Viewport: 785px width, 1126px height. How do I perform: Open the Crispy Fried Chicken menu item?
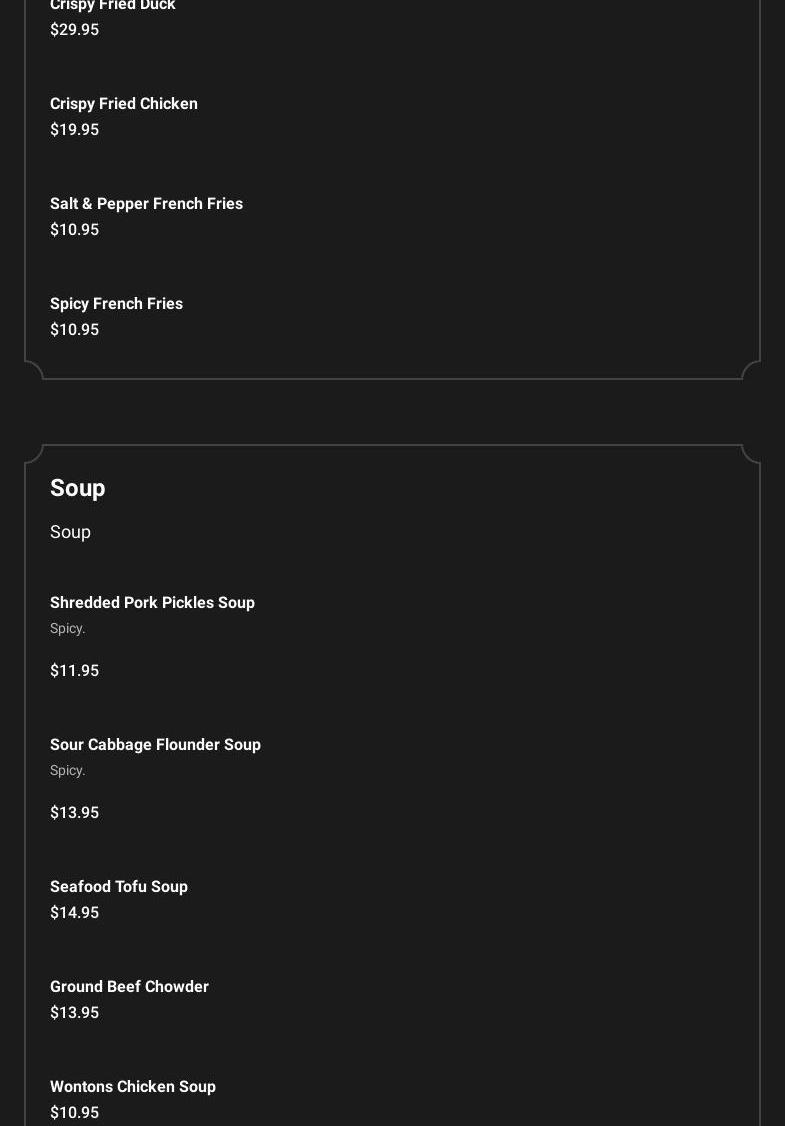124,104
